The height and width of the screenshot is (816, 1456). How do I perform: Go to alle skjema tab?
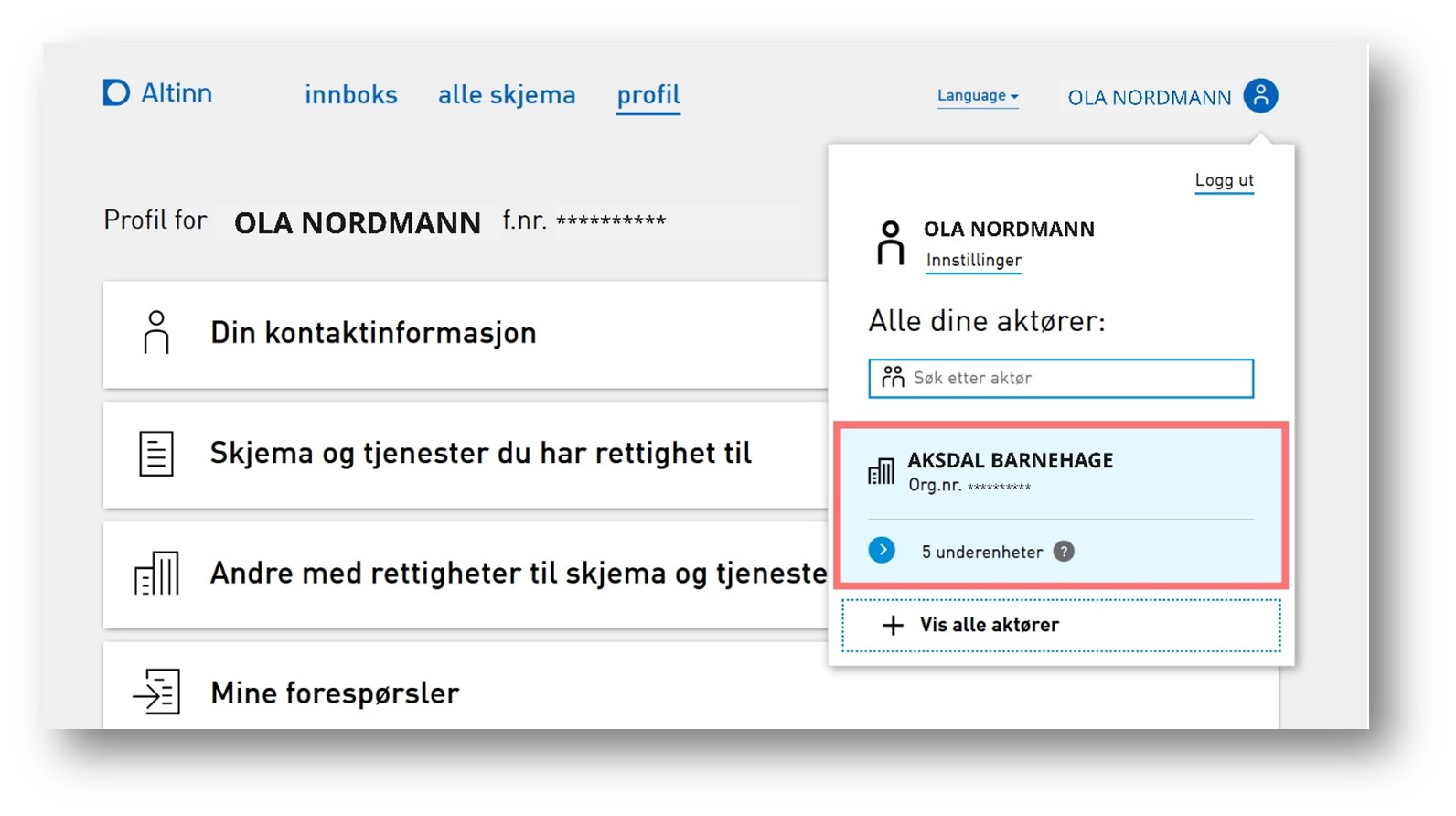[507, 94]
